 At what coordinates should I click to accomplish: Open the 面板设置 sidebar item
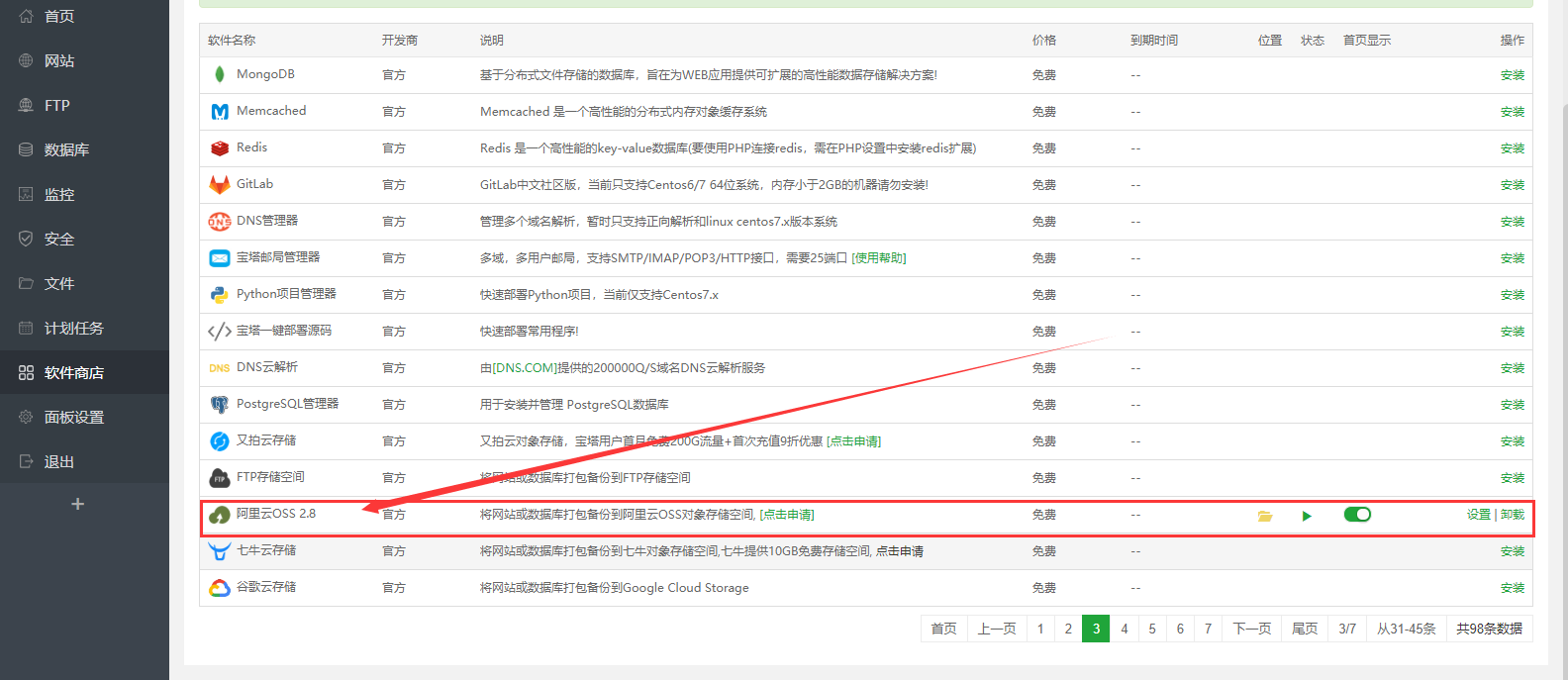pyautogui.click(x=74, y=418)
